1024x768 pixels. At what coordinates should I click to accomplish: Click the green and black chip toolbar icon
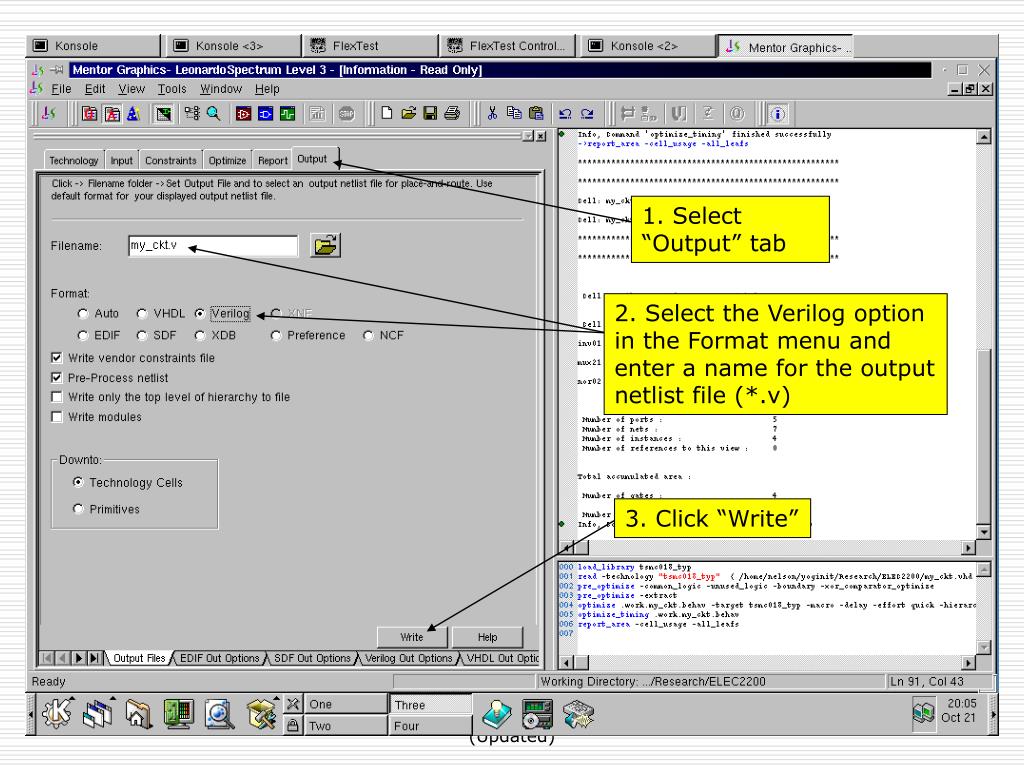click(x=163, y=114)
